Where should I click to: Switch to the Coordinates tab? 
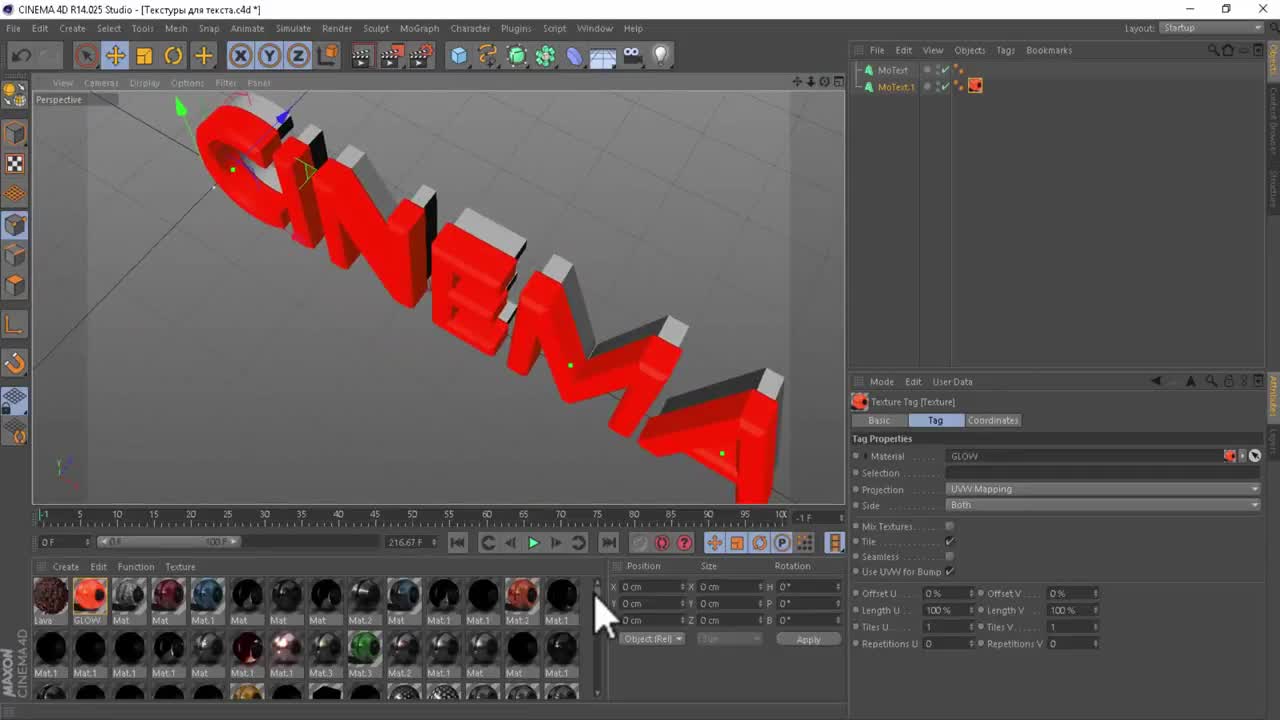[x=993, y=420]
